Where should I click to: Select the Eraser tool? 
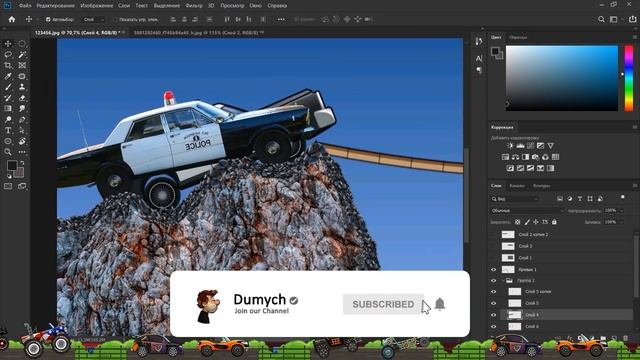tap(22, 98)
